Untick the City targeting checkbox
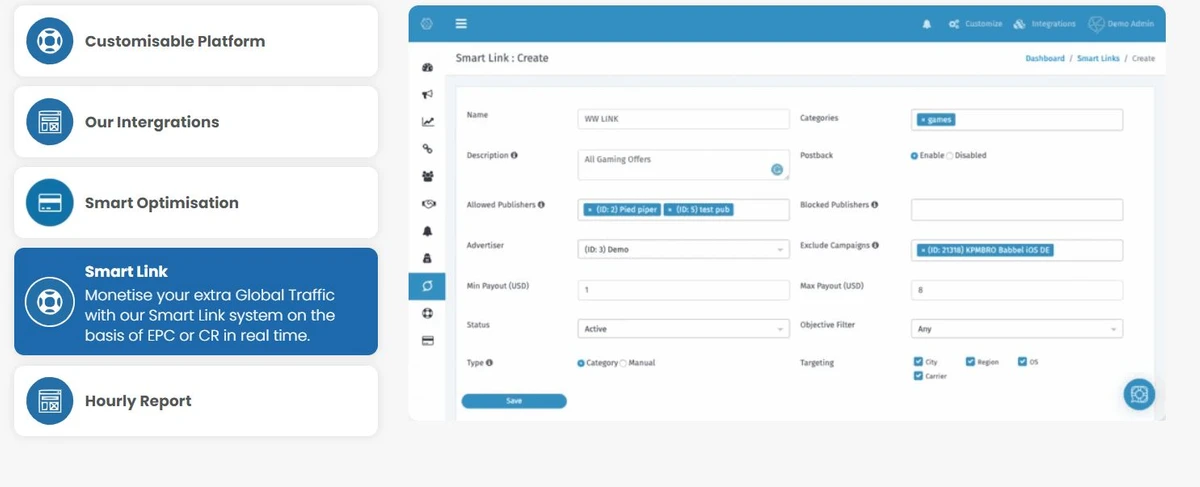The image size is (1200, 487). 918,362
